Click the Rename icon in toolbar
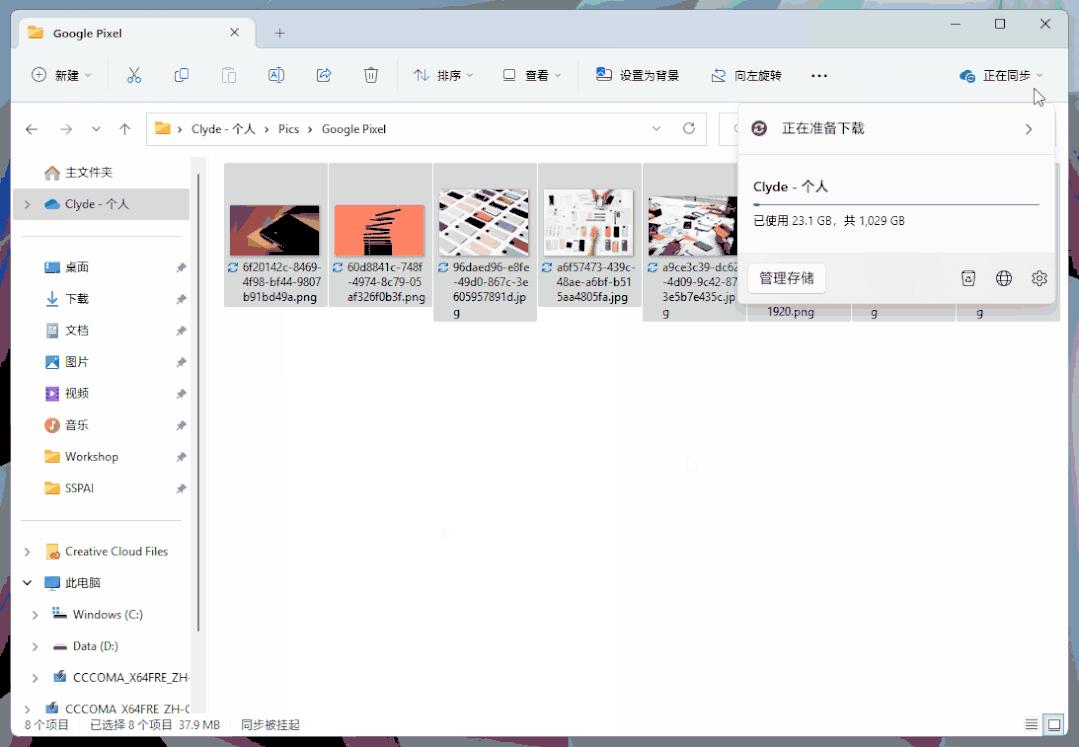The height and width of the screenshot is (747, 1079). [x=276, y=75]
